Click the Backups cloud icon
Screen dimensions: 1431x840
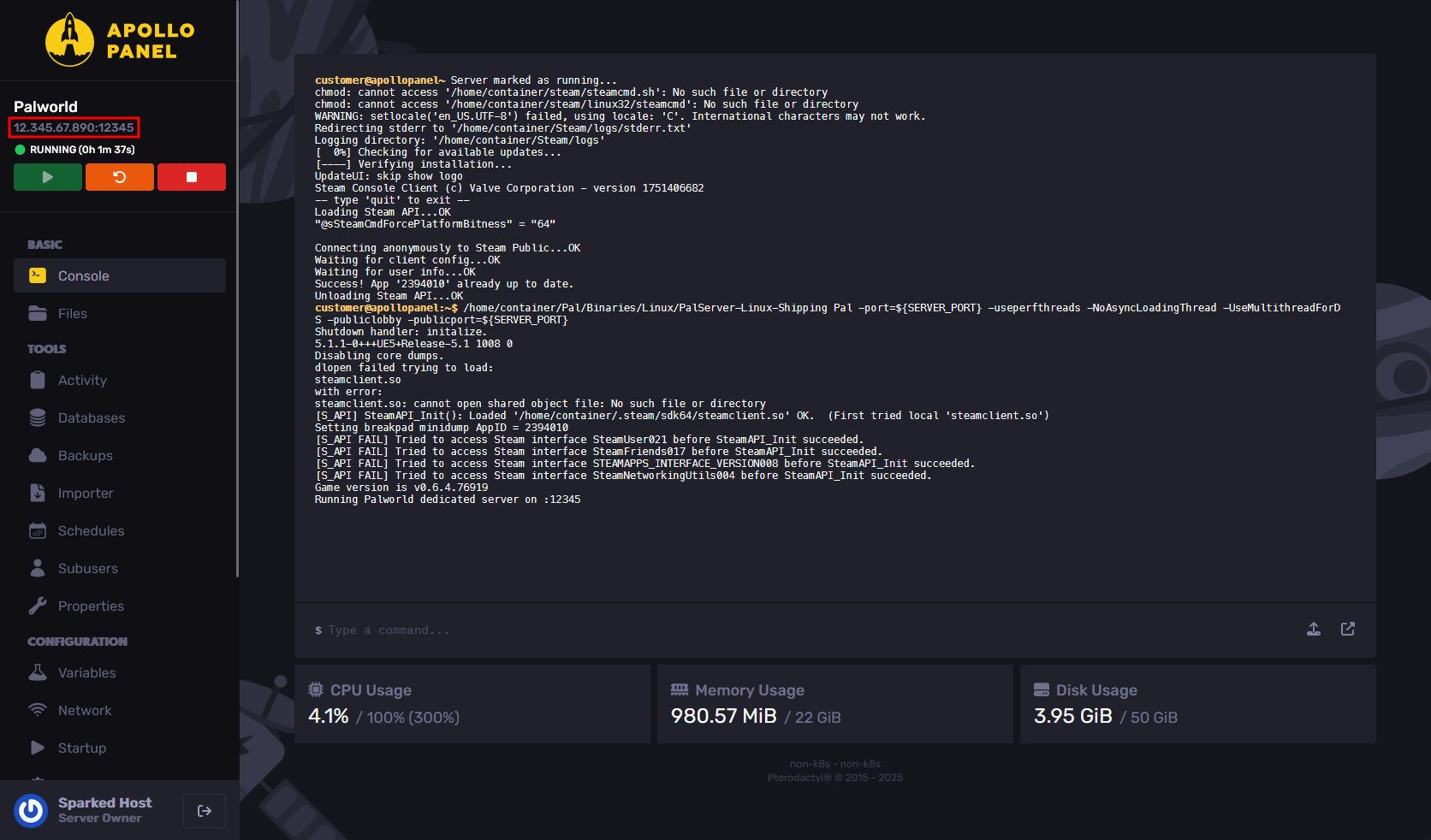point(38,455)
